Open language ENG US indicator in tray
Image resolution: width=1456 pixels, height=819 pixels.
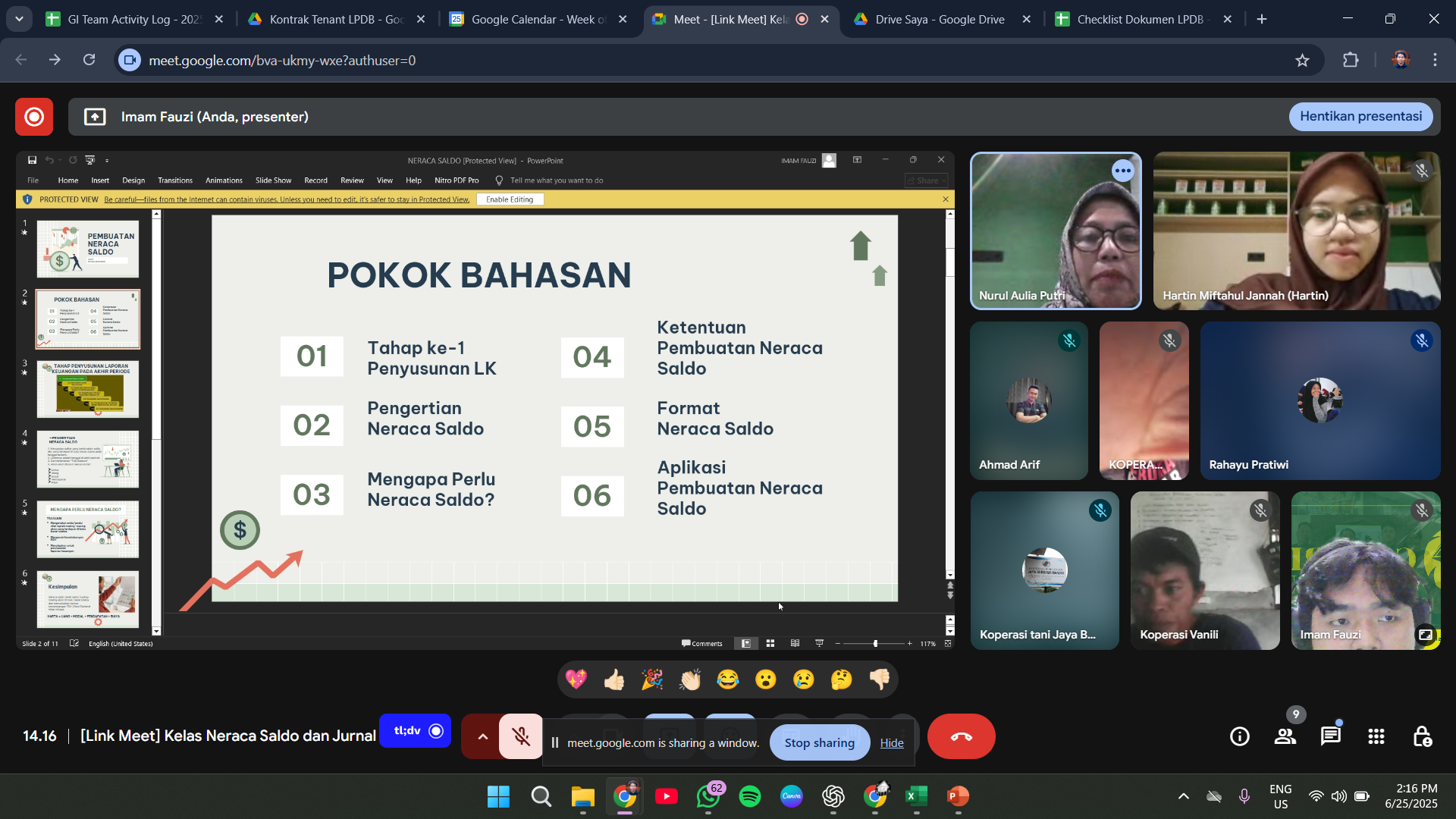click(1280, 796)
